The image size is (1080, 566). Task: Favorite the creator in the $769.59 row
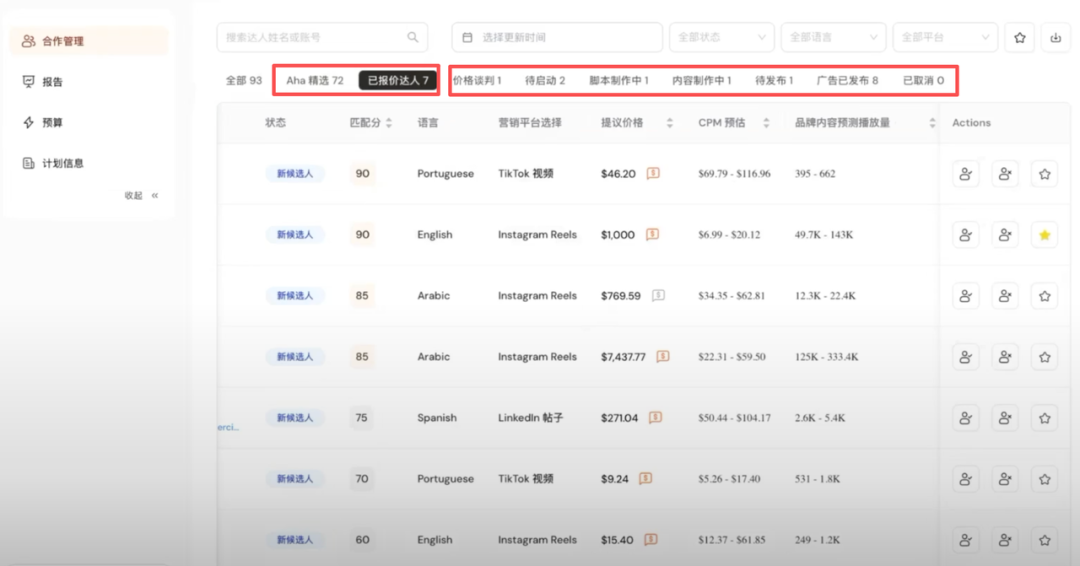tap(1044, 296)
